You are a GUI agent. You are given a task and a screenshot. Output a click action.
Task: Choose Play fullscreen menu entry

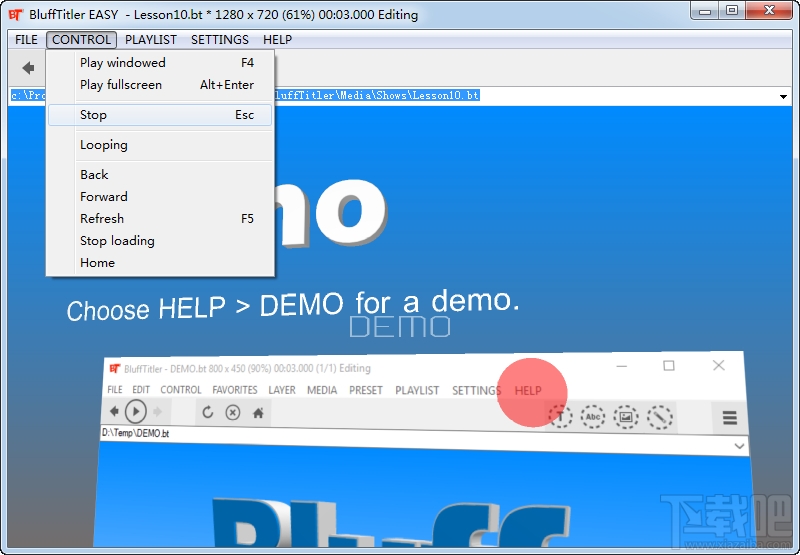tap(160, 85)
